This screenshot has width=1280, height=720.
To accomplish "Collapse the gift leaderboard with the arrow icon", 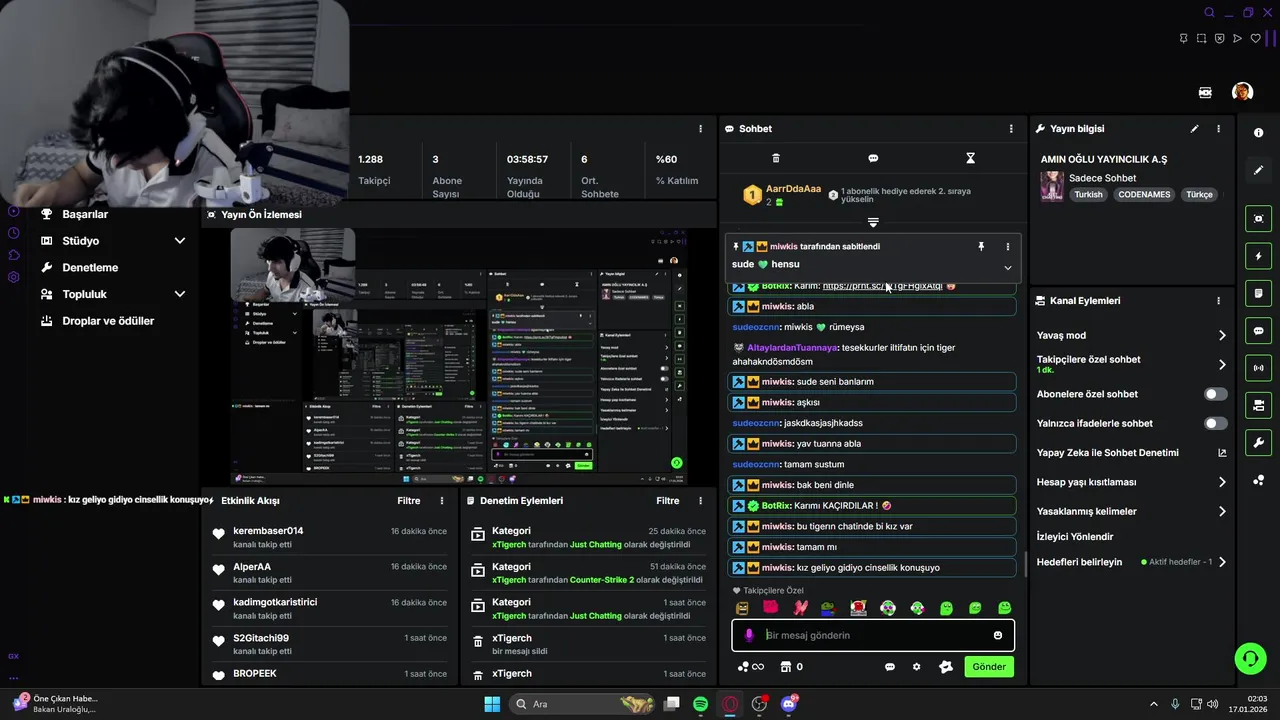I will pyautogui.click(x=873, y=222).
